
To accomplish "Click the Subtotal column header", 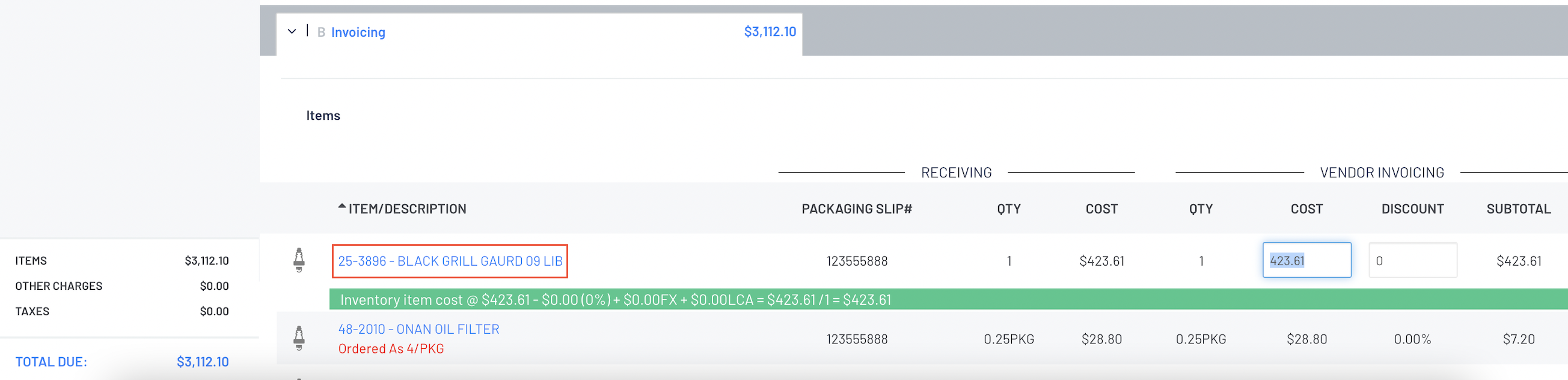I will point(1518,209).
